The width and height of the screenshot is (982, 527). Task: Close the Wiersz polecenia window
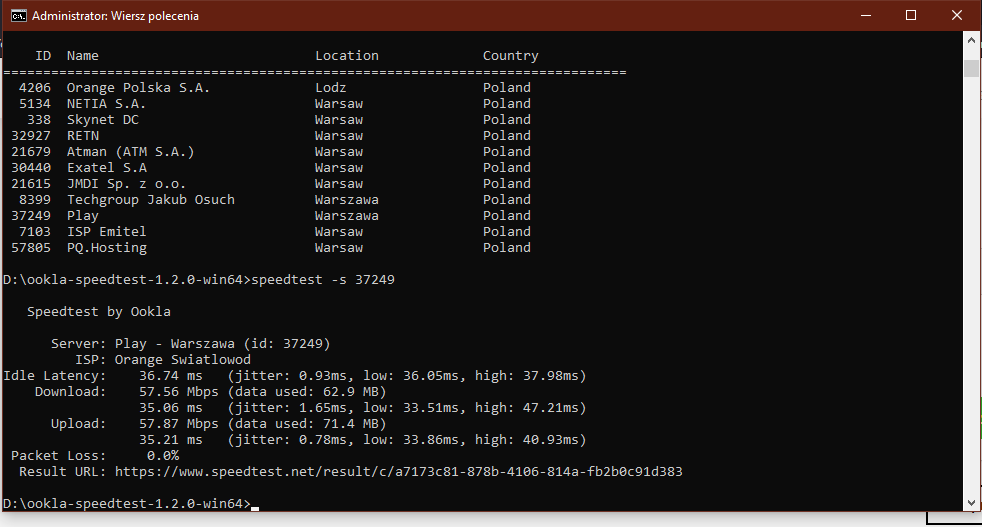[957, 16]
